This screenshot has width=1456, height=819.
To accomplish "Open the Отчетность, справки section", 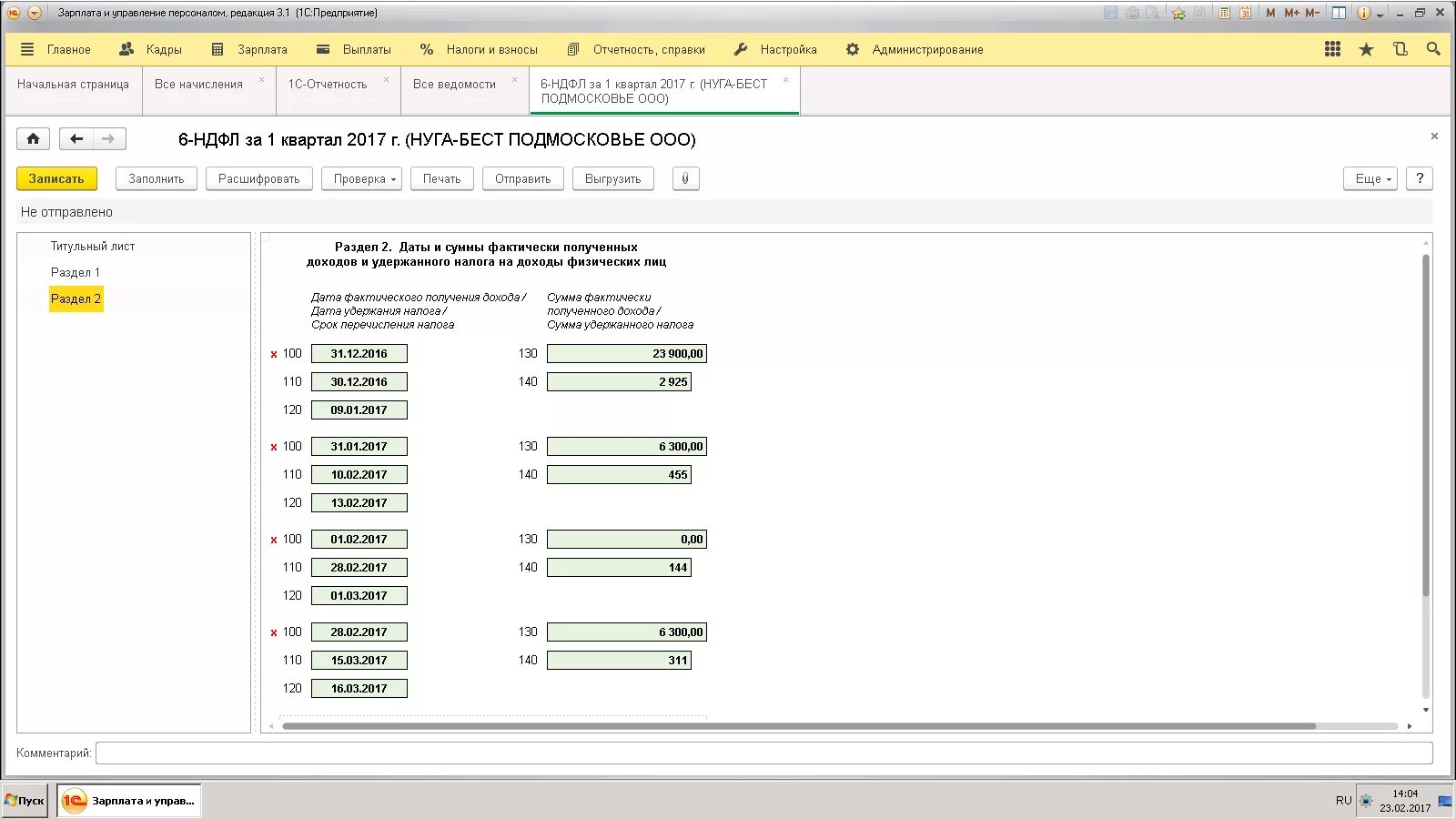I will tap(636, 49).
